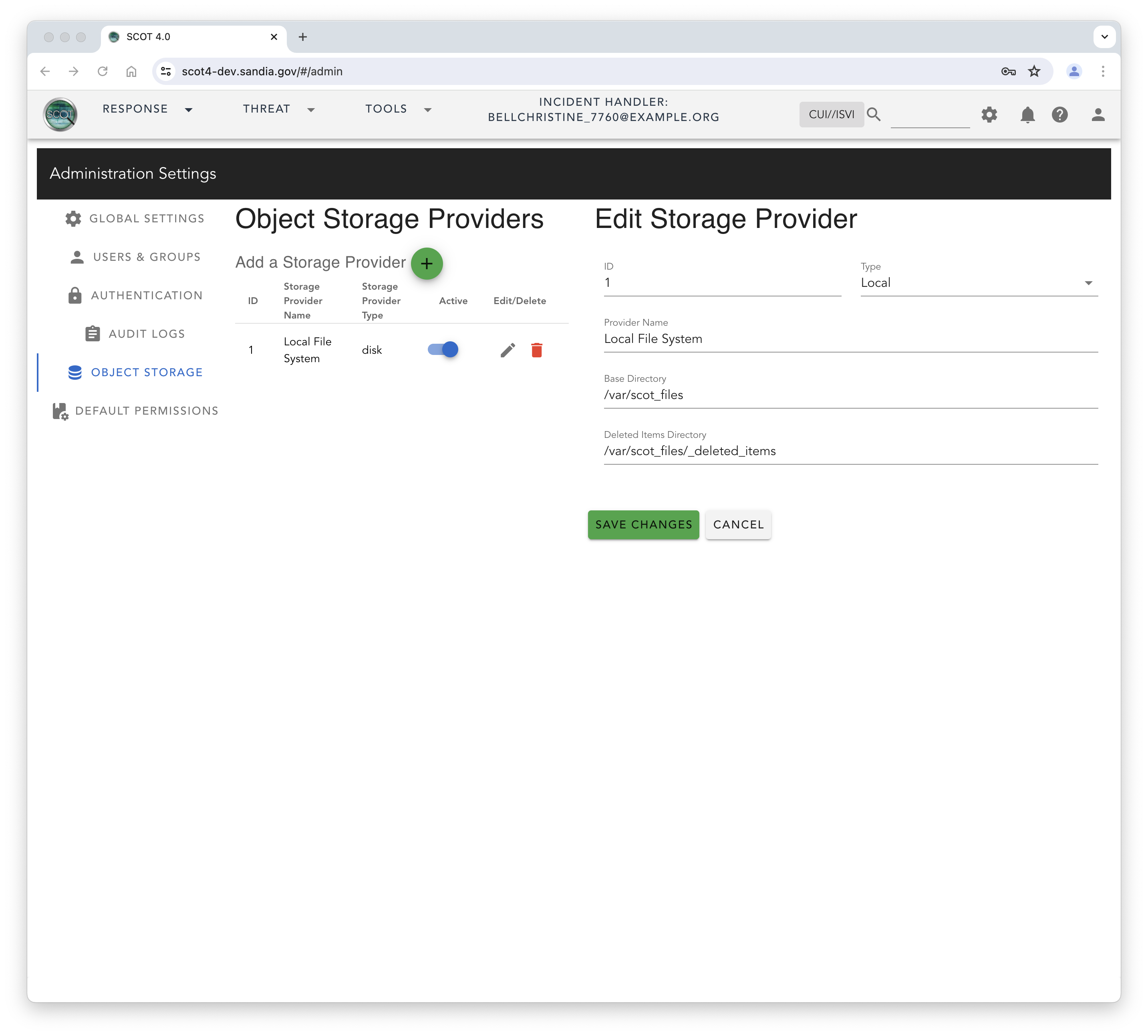This screenshot has width=1148, height=1036.
Task: Delete the Local File System provider with the trash icon
Action: point(536,349)
